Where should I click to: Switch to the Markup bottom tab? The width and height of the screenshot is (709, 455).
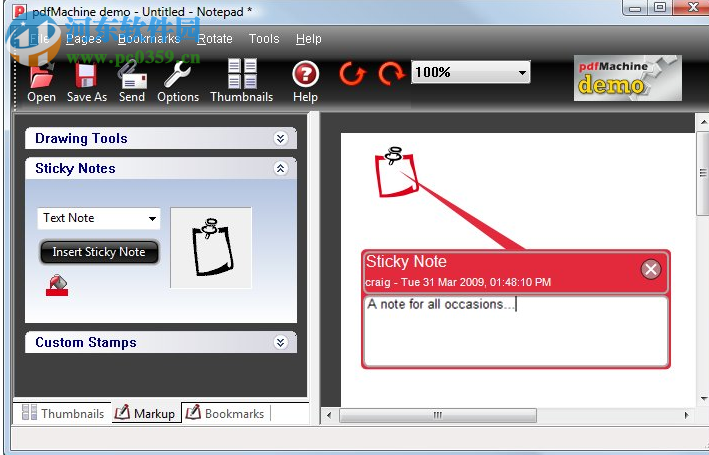(146, 413)
